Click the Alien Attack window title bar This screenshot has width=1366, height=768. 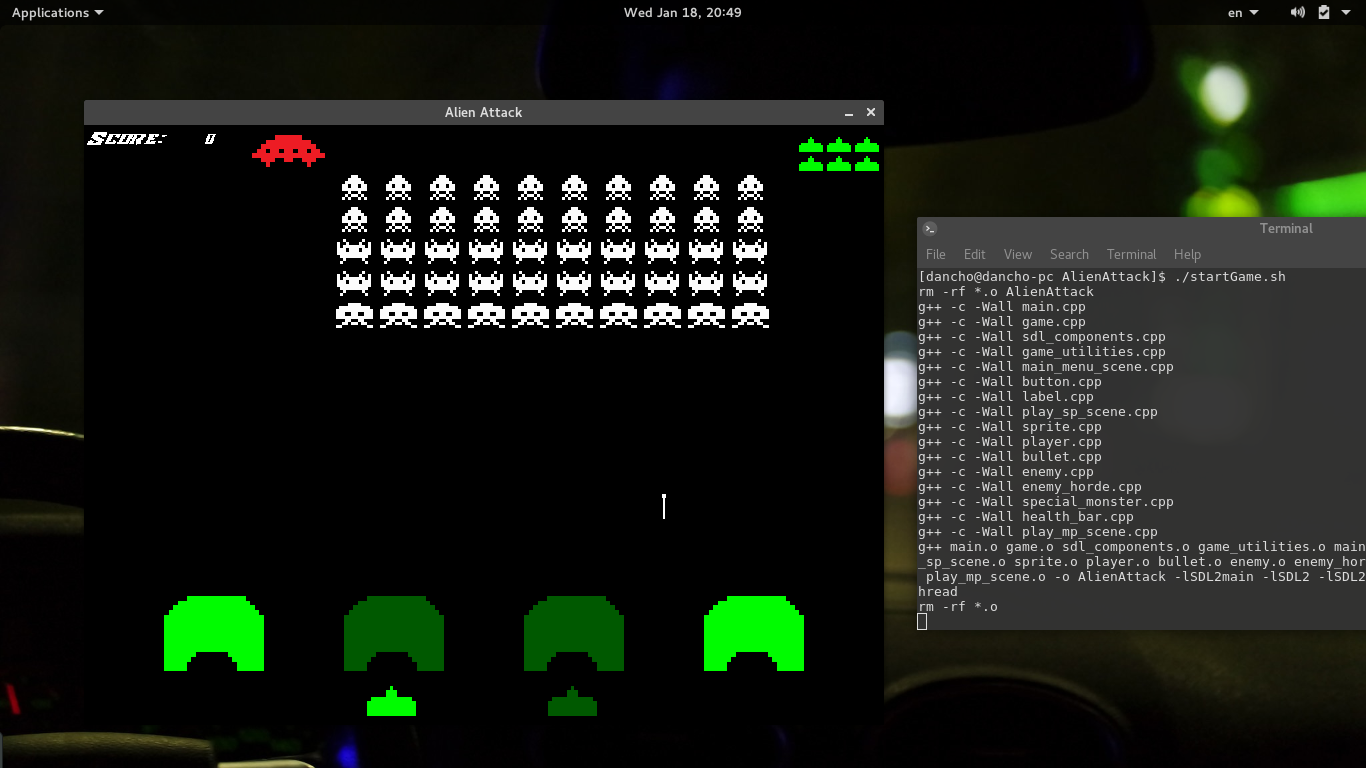(x=483, y=112)
